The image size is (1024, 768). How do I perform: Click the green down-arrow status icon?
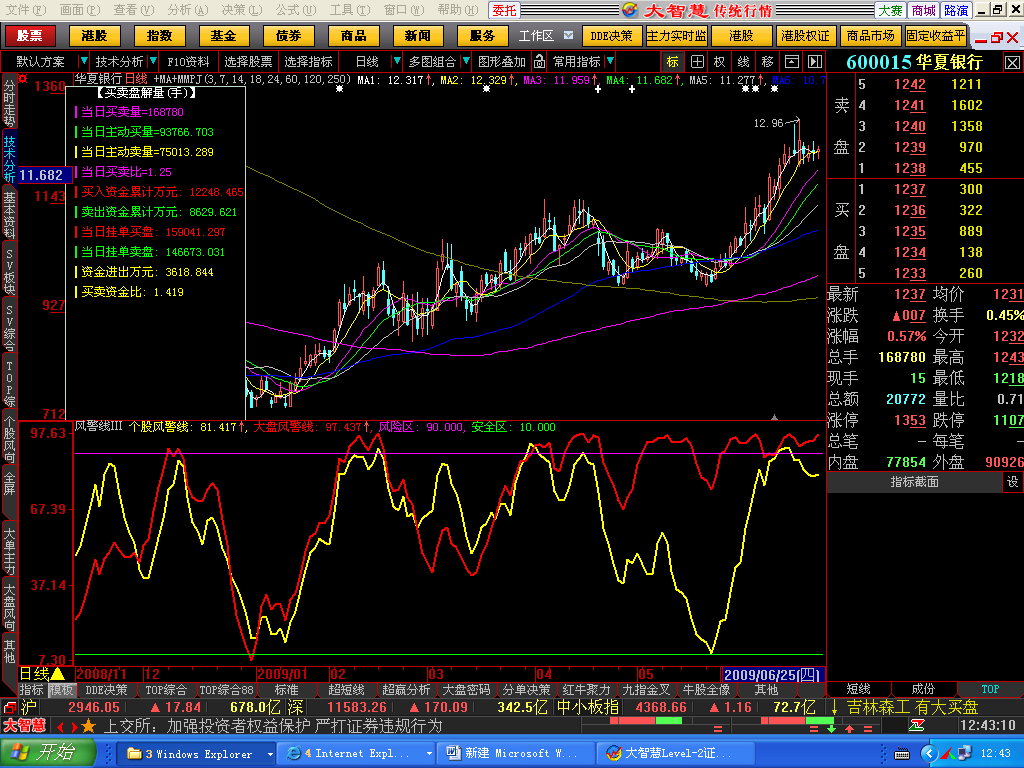point(831,728)
